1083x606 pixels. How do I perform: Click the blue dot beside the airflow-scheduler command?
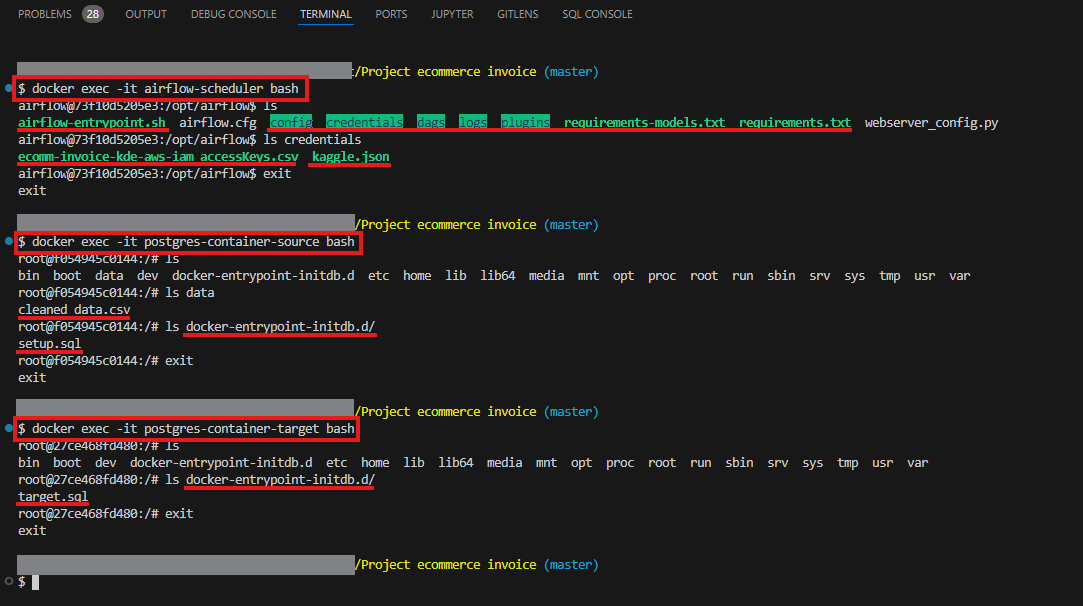pyautogui.click(x=8, y=88)
